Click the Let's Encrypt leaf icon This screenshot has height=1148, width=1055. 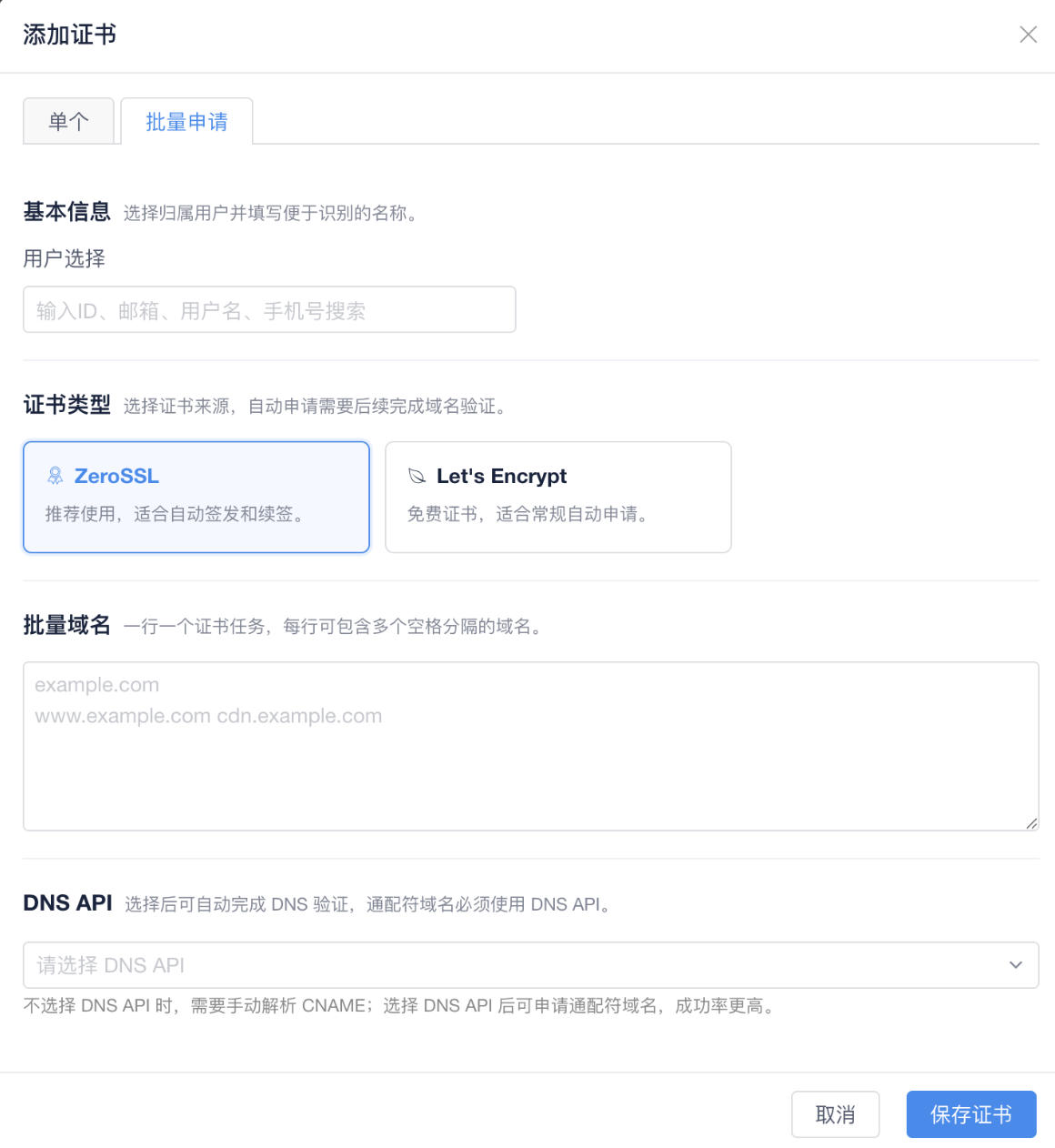pyautogui.click(x=417, y=476)
